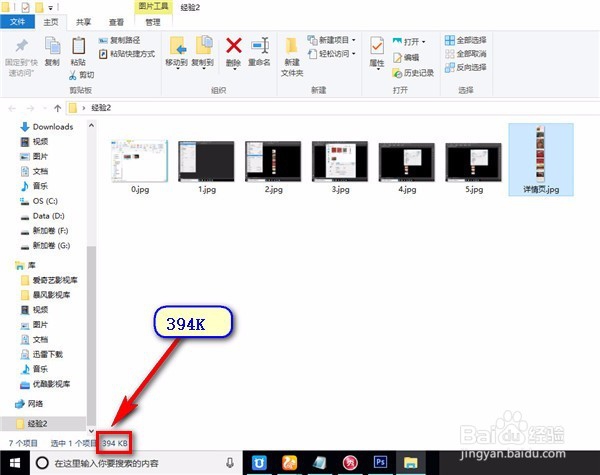Viewport: 600px width, 475px height.
Task: Click the Paste (粘贴) ribbon icon
Action: coord(78,51)
